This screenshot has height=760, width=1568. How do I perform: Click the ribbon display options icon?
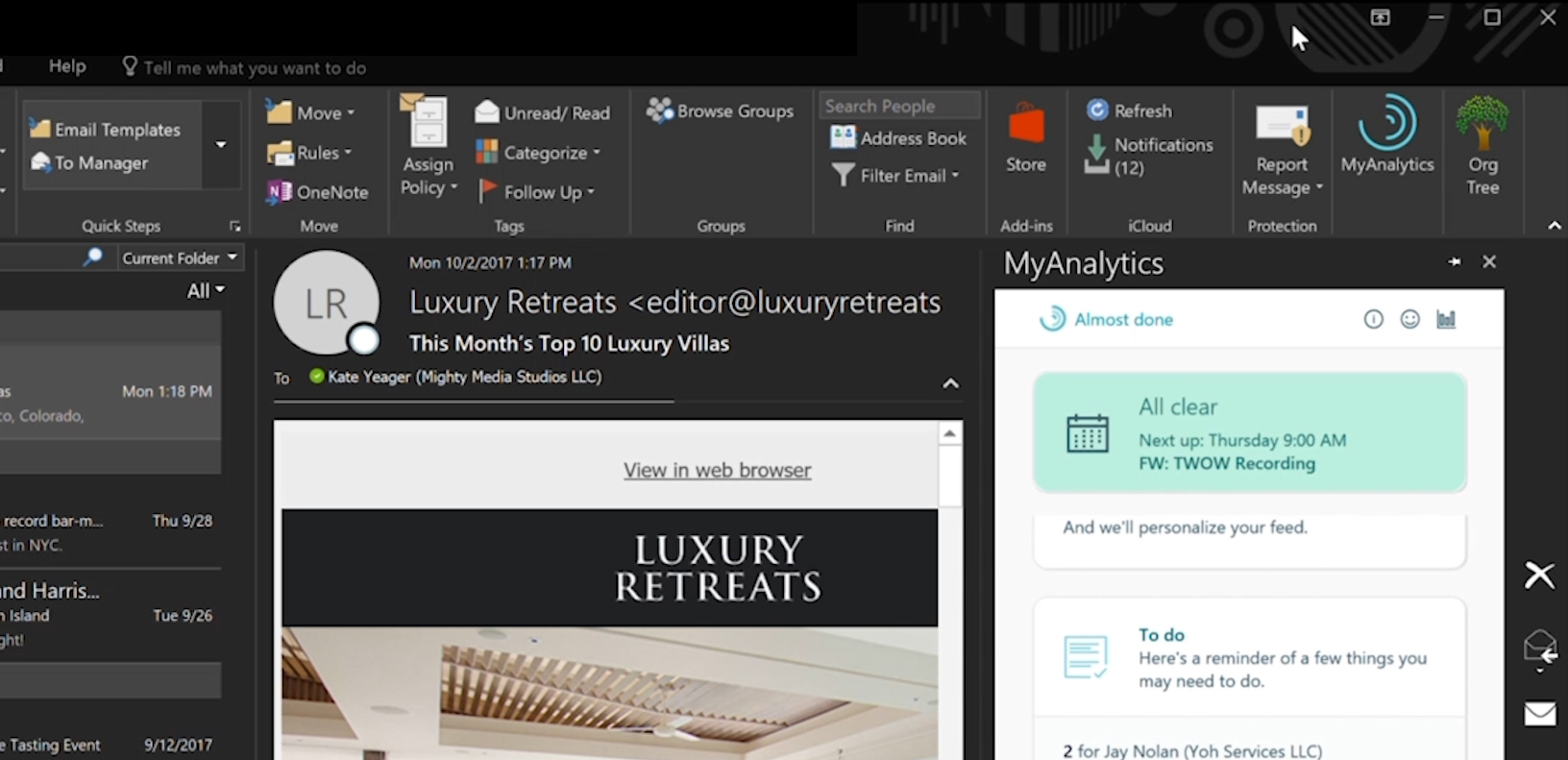[1380, 17]
